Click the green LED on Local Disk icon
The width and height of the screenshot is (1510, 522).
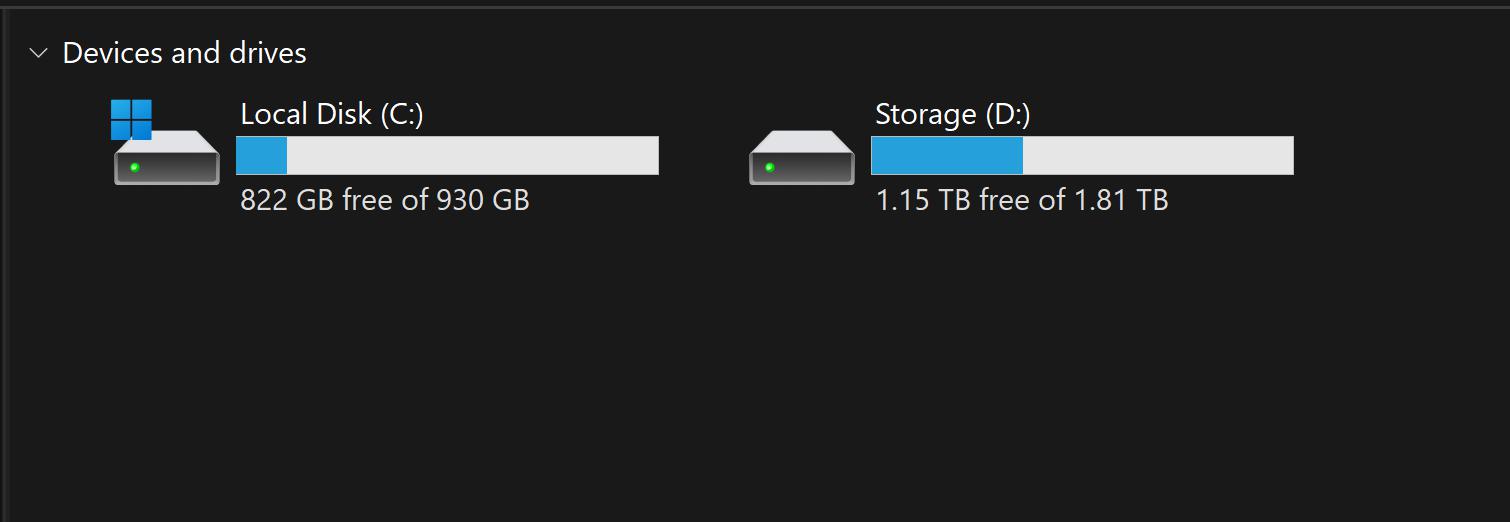(x=135, y=167)
